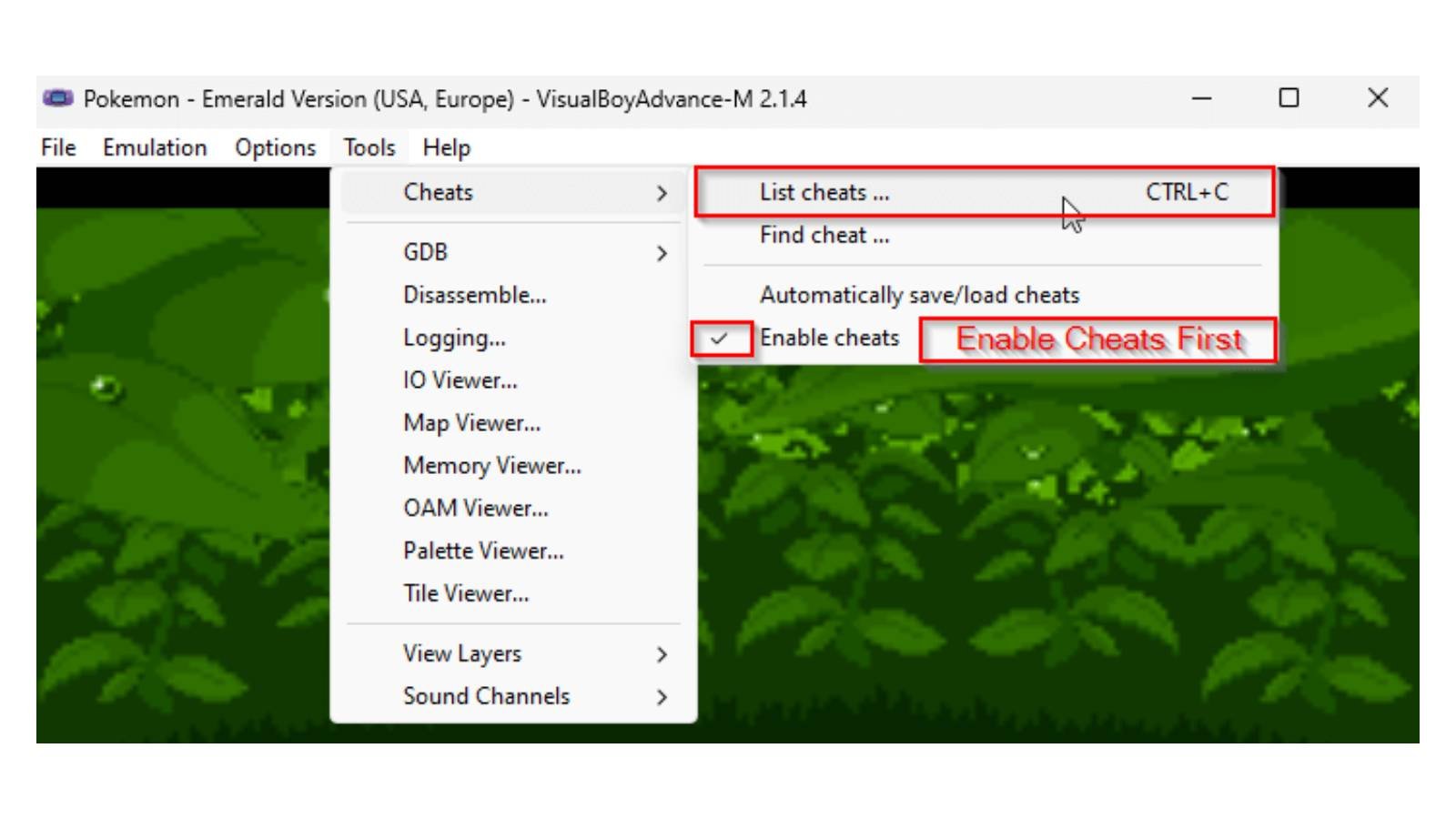The height and width of the screenshot is (819, 1456).
Task: Expand the Sound Channels submenu
Action: [513, 696]
